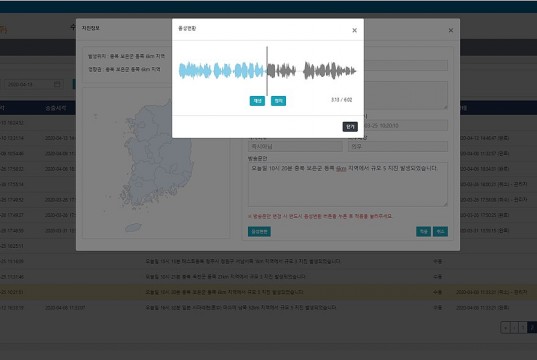Select the 10시 21분 옥천군 table row

[268, 276]
